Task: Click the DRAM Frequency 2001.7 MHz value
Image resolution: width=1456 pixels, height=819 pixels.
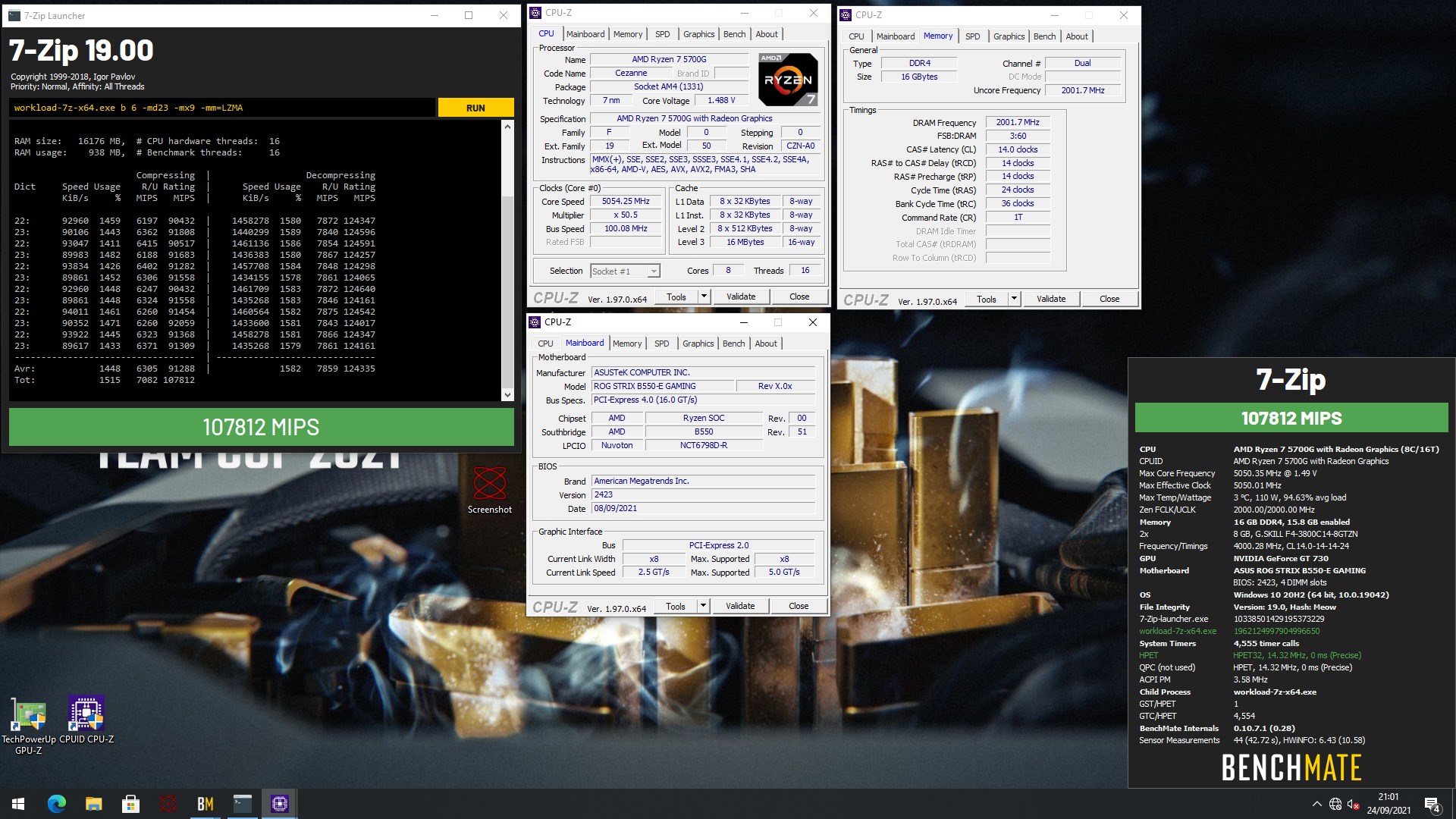Action: coord(1018,122)
